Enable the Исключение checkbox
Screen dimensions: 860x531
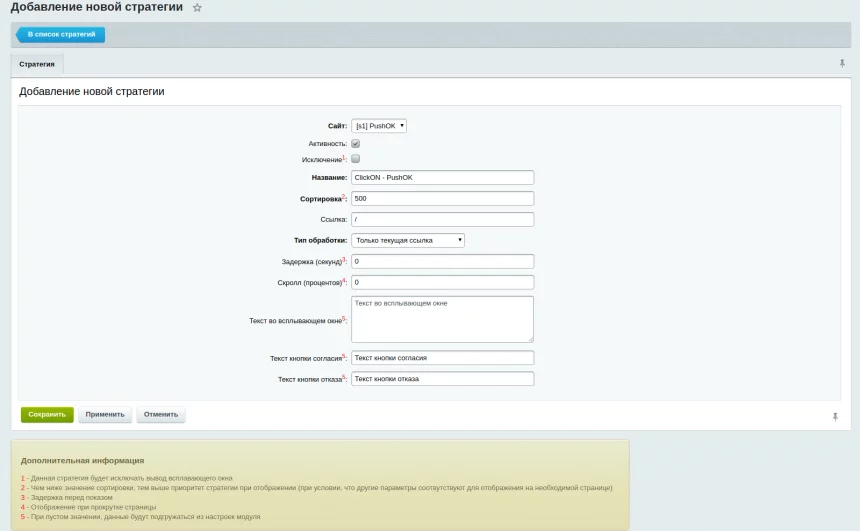(x=355, y=159)
